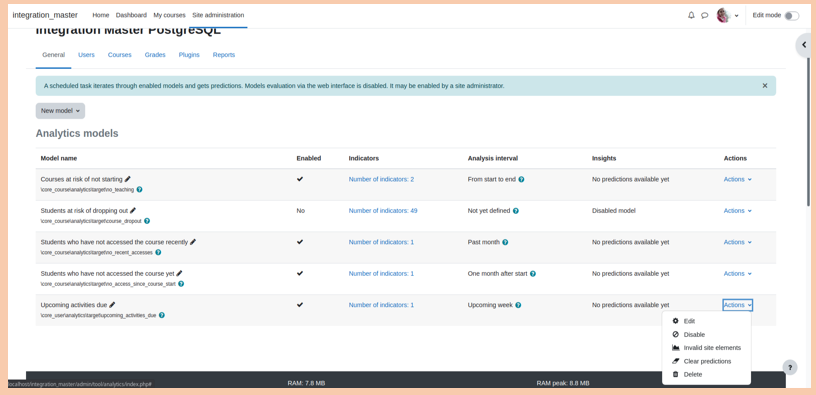The width and height of the screenshot is (816, 395).
Task: Click the Analytics models heading
Action: pos(77,133)
